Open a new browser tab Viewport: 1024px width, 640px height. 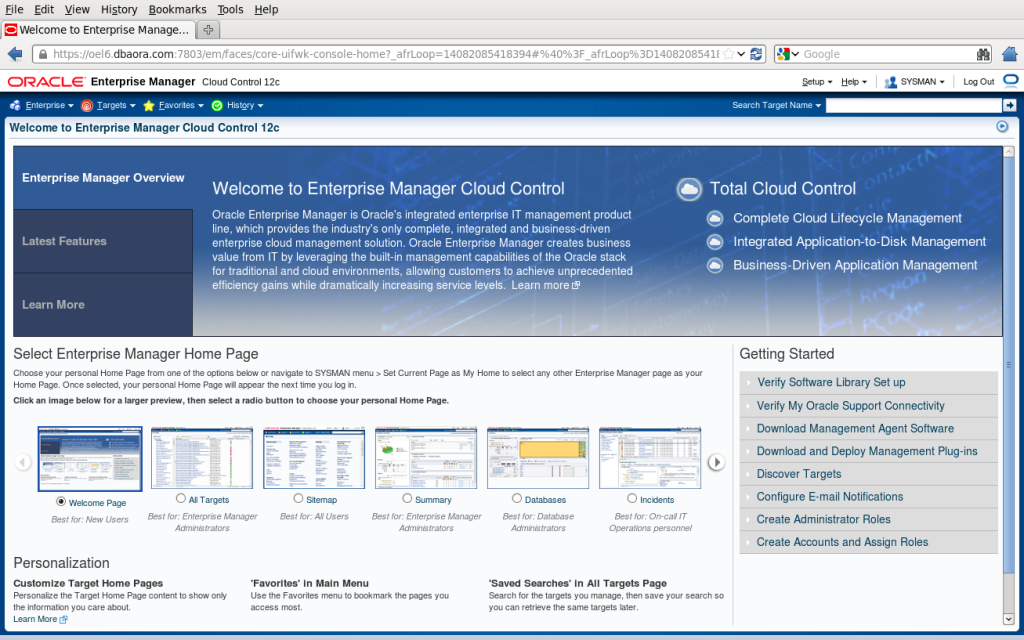tap(208, 29)
